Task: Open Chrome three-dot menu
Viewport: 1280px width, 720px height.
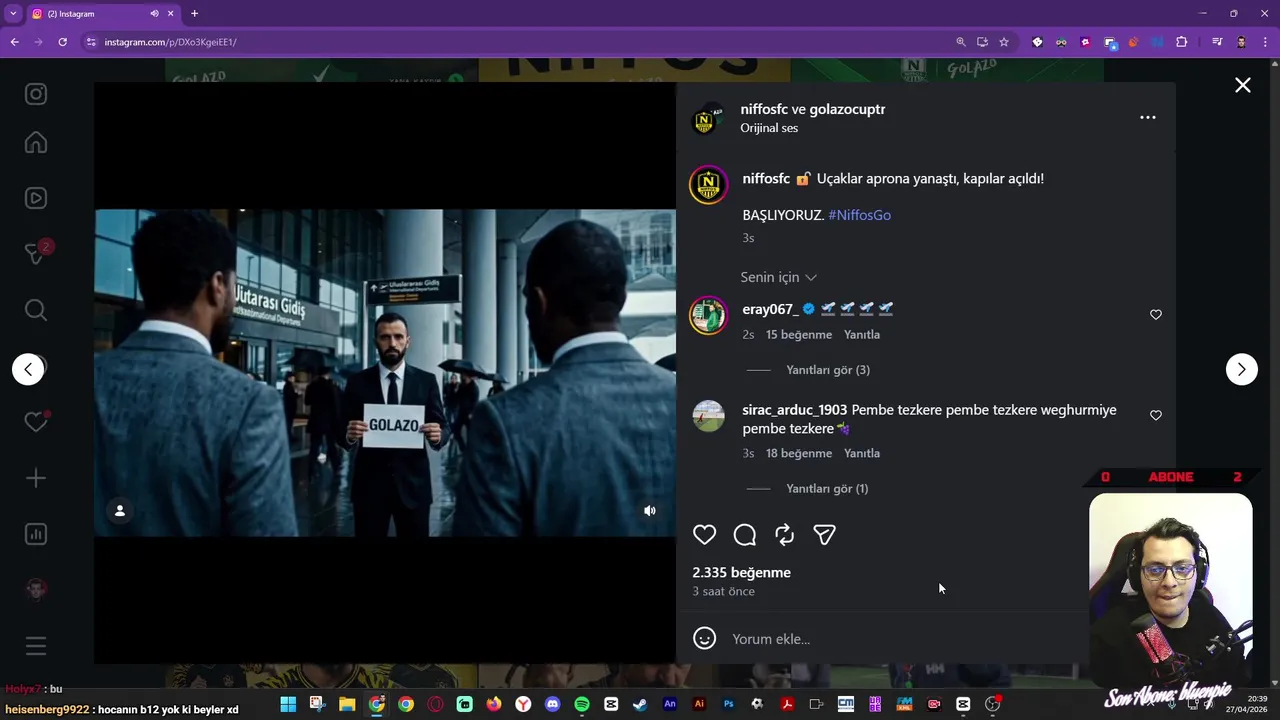Action: (1265, 42)
